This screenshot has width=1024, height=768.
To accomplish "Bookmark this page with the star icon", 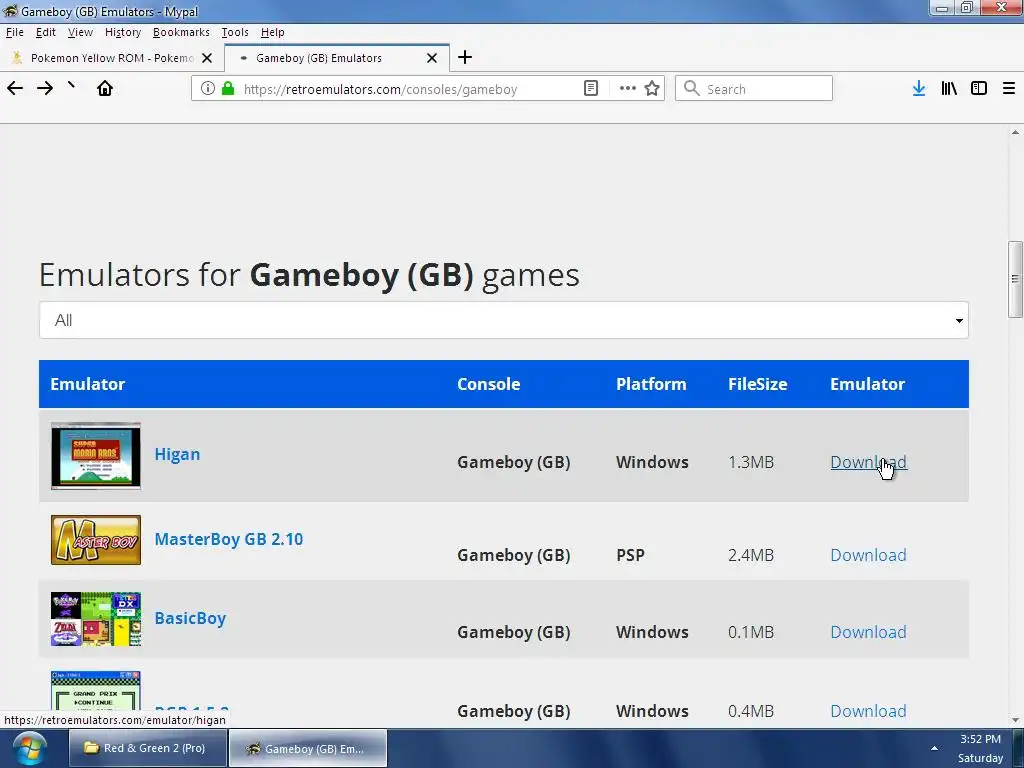I will click(652, 88).
